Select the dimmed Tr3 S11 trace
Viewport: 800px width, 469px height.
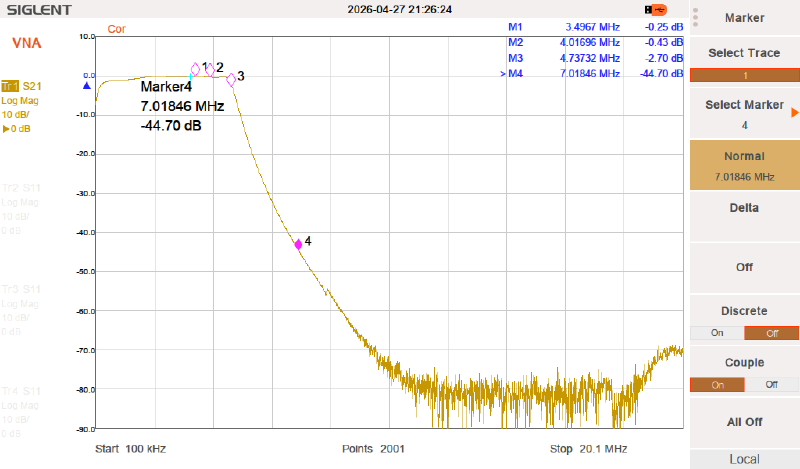click(x=21, y=289)
